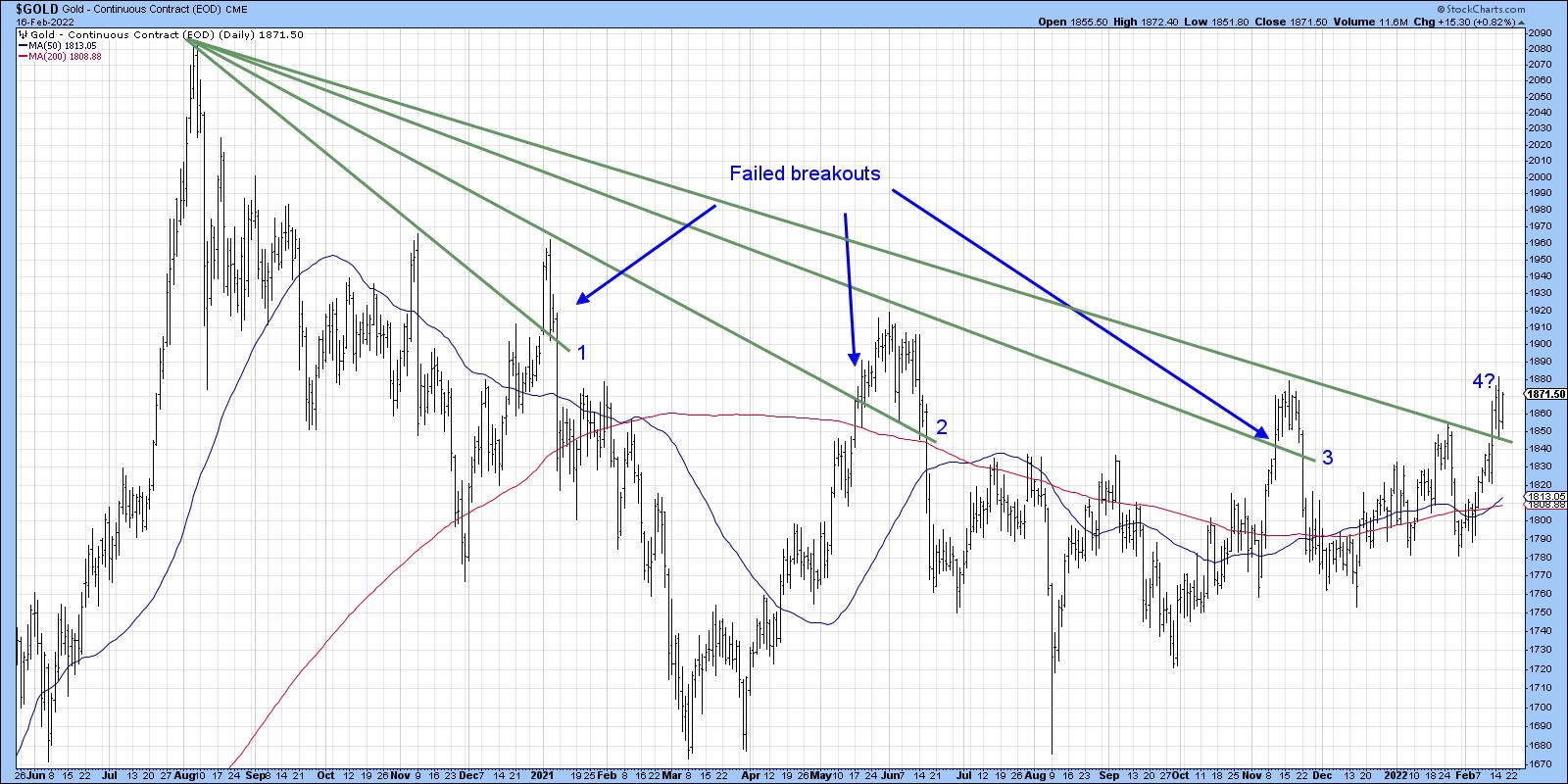Click the $GOLD ticker symbol
This screenshot has width=1568, height=784.
point(39,7)
